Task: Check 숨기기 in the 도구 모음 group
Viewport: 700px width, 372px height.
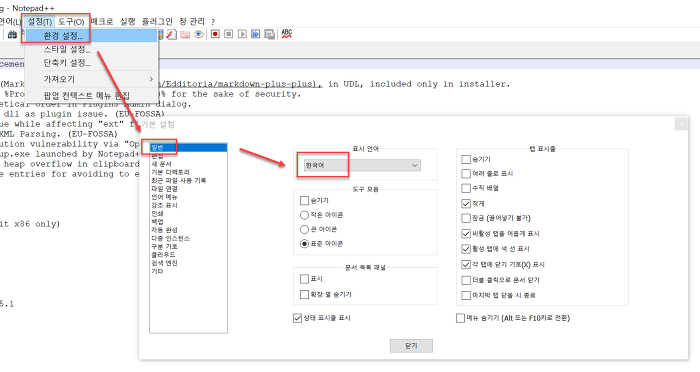Action: [304, 201]
